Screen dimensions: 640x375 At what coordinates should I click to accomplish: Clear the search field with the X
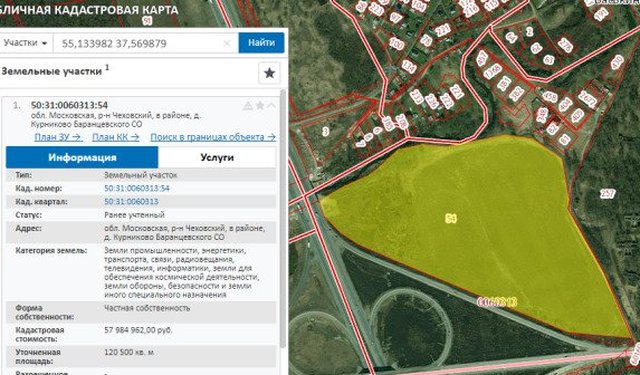point(227,43)
